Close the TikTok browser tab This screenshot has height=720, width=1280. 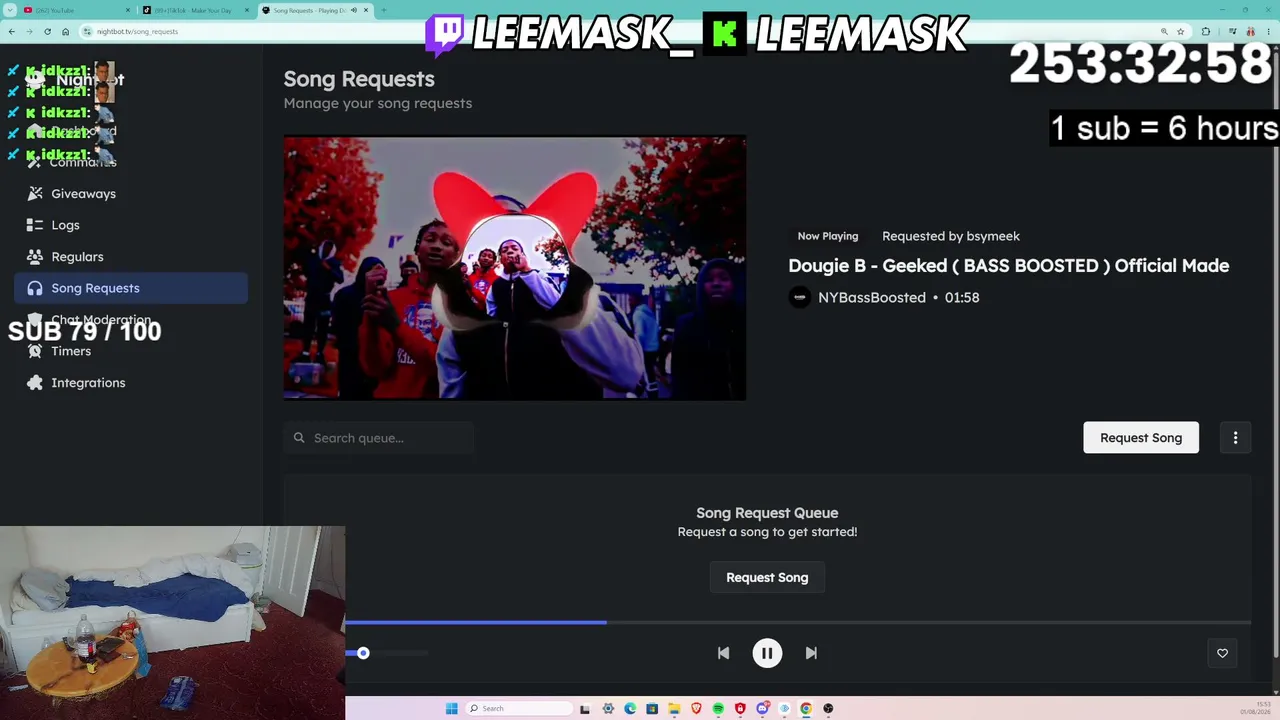pyautogui.click(x=247, y=10)
